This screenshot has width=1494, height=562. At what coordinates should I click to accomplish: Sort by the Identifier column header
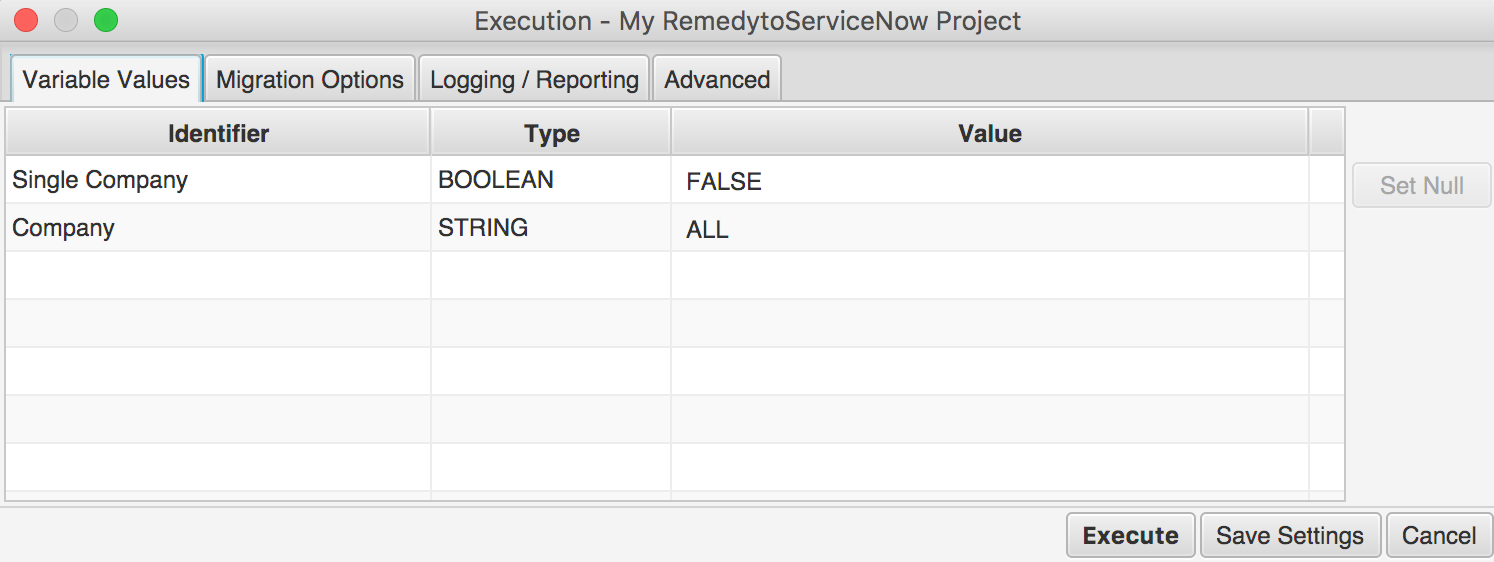[218, 133]
